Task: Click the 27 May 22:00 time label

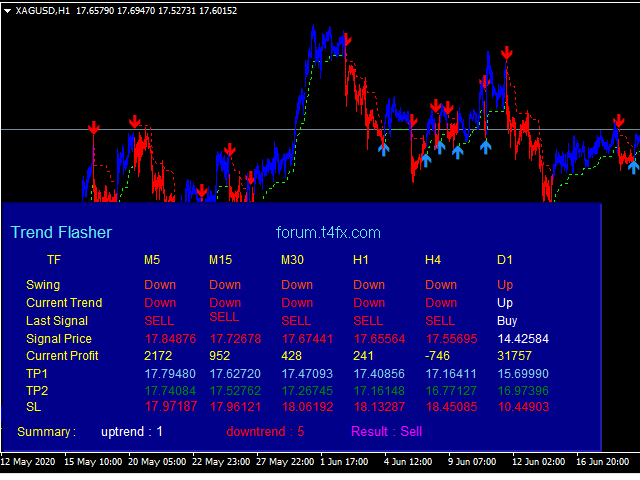Action: (x=285, y=462)
